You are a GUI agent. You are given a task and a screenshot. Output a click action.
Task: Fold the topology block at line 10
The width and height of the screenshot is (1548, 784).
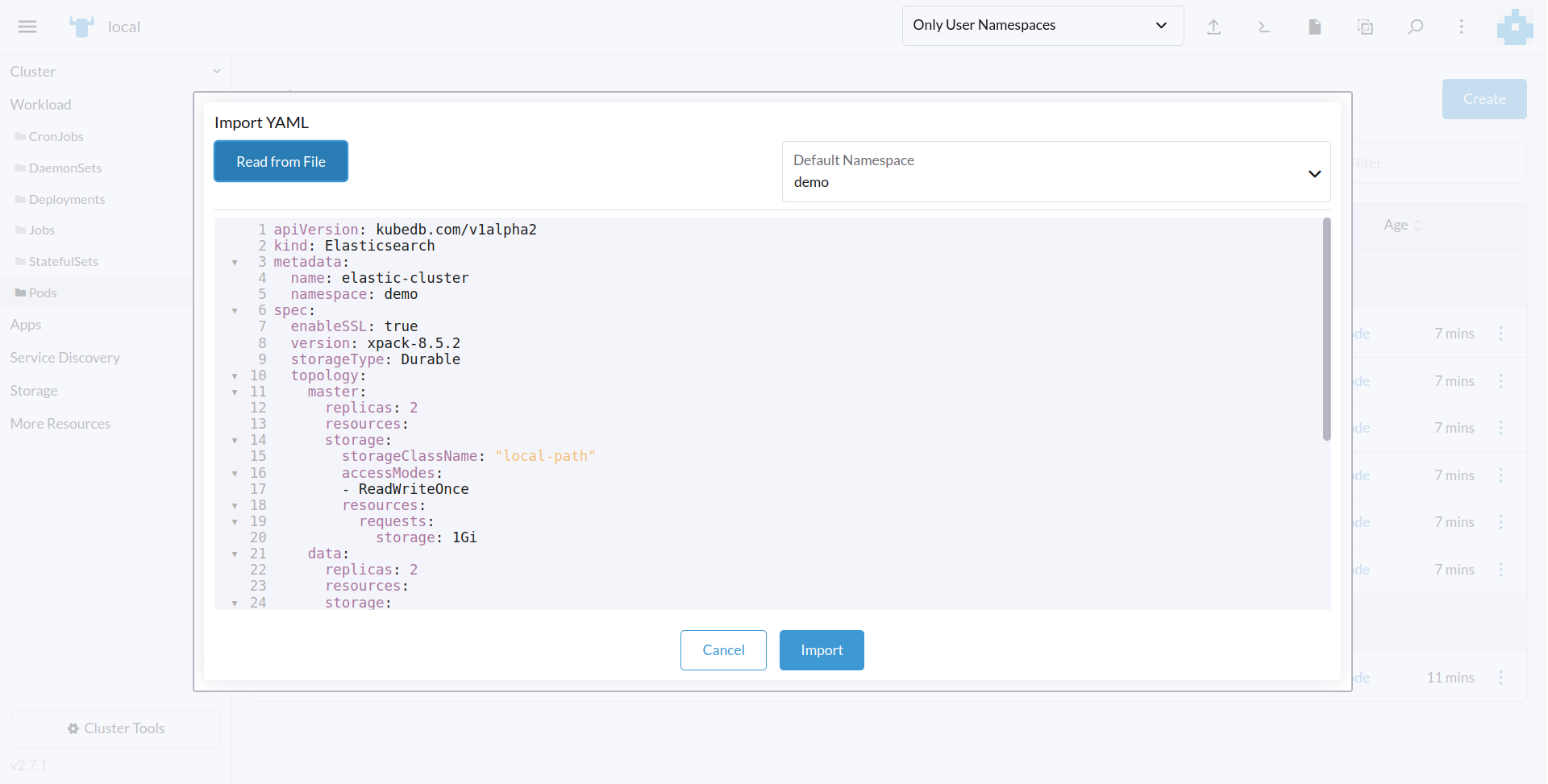click(235, 376)
